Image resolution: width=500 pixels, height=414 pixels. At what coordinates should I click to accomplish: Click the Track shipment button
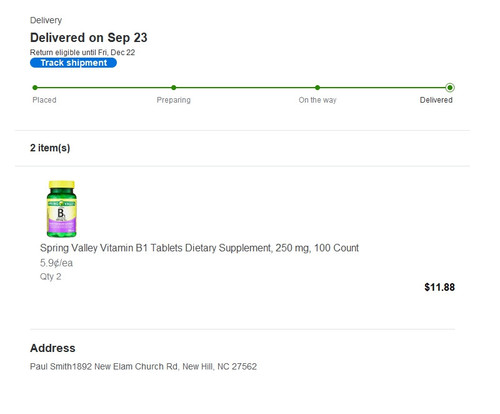click(x=73, y=63)
